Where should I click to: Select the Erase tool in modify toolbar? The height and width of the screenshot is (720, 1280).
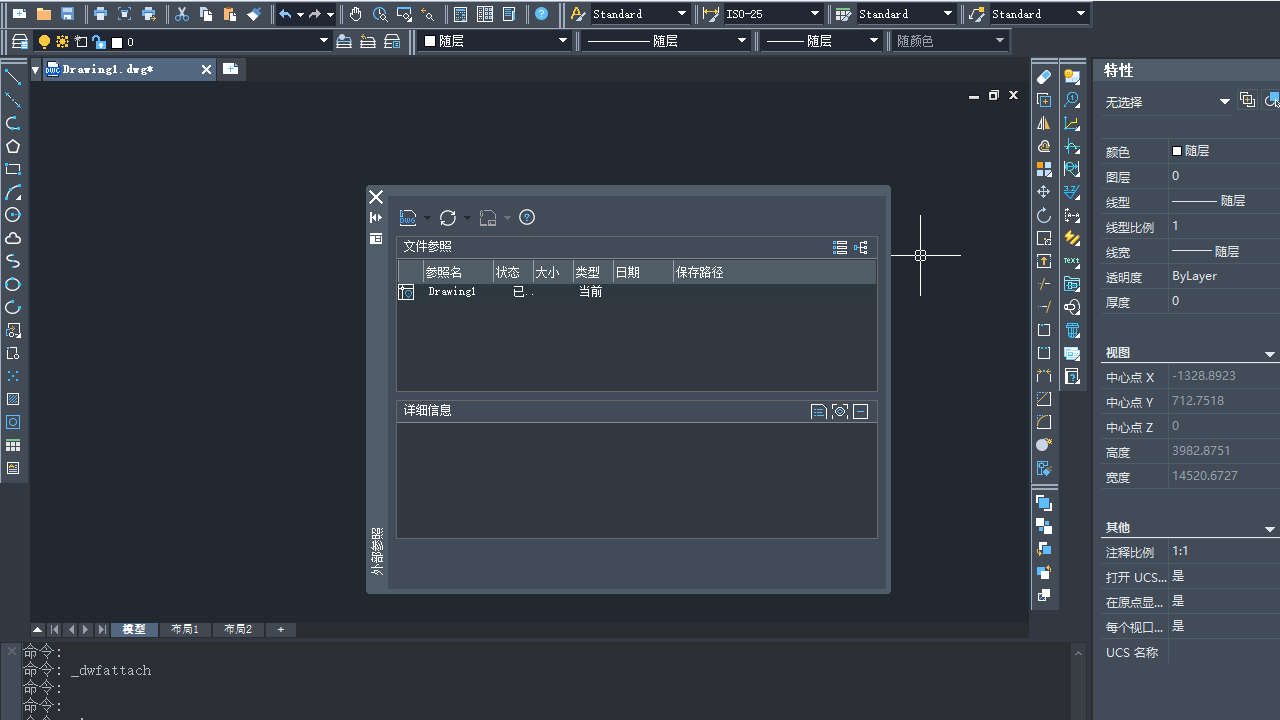tap(1044, 77)
